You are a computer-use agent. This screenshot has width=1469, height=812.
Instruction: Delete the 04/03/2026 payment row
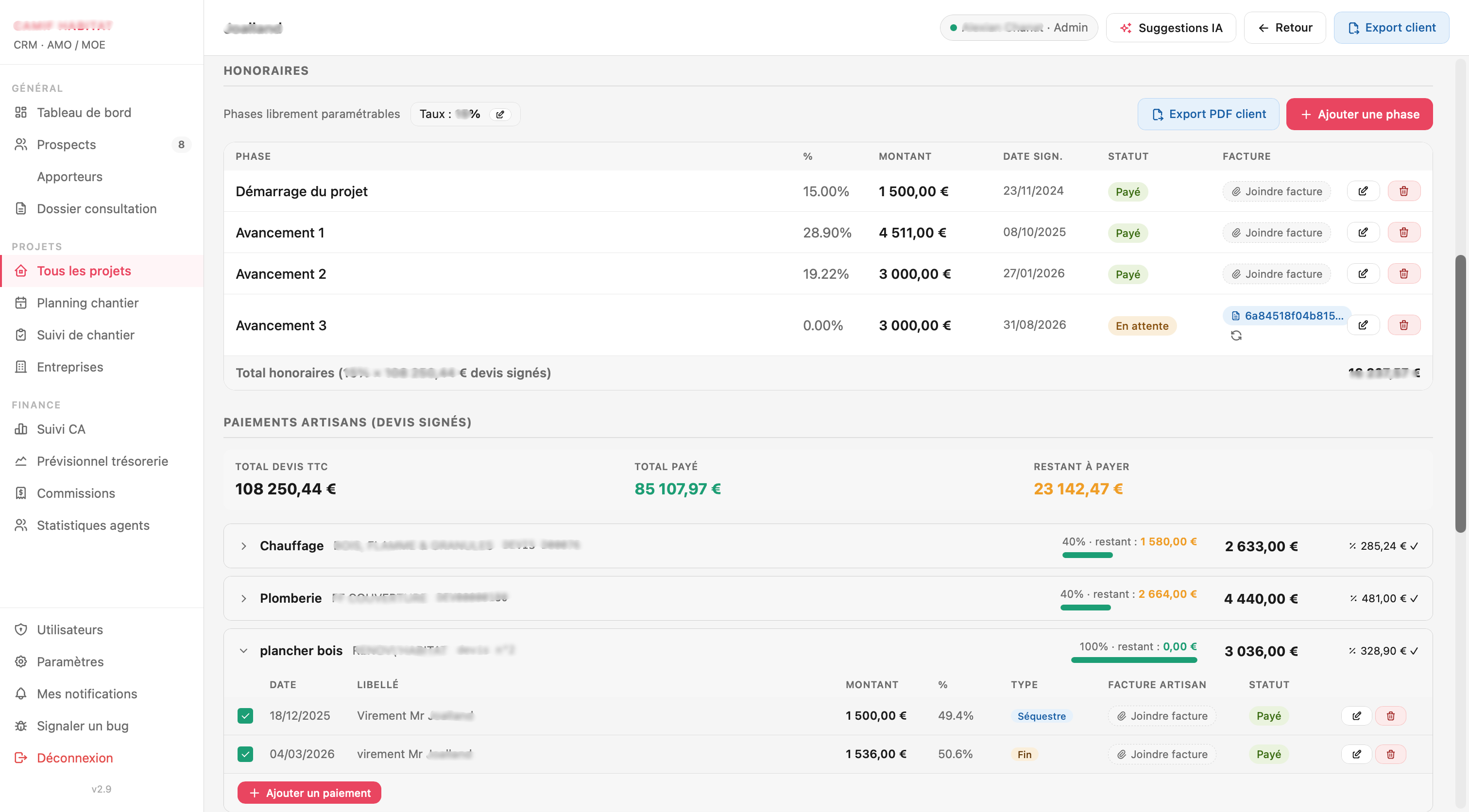tap(1390, 754)
